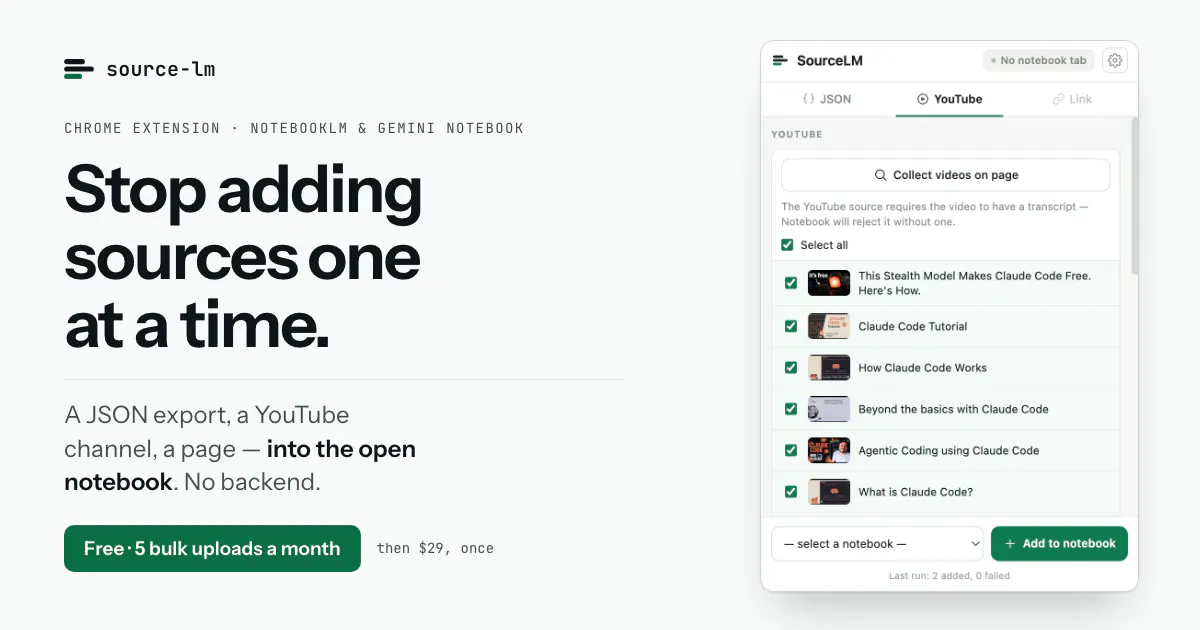Click the panel's vertical scrollbar

[1134, 197]
